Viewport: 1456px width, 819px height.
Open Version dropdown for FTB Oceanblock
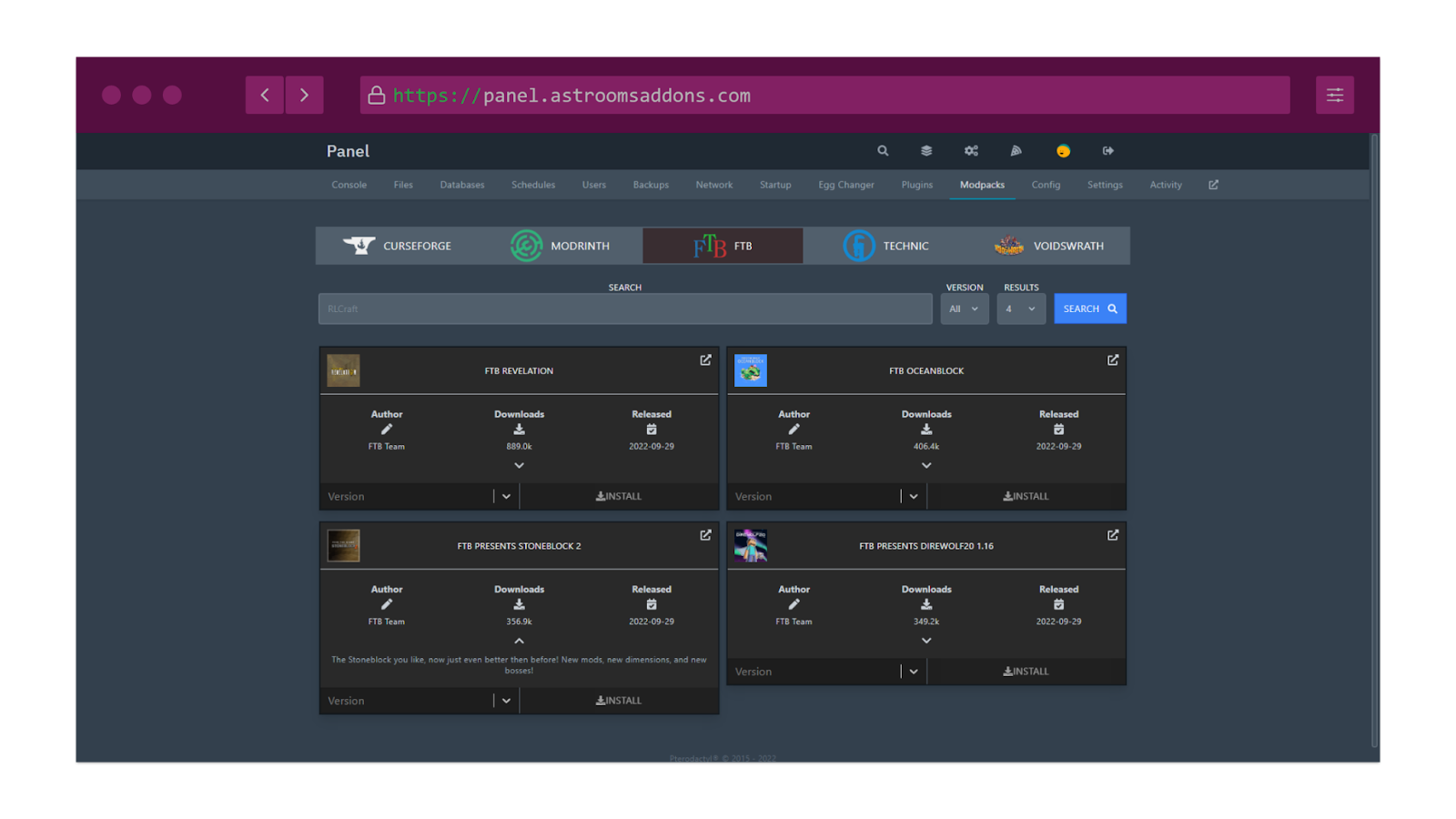point(826,496)
